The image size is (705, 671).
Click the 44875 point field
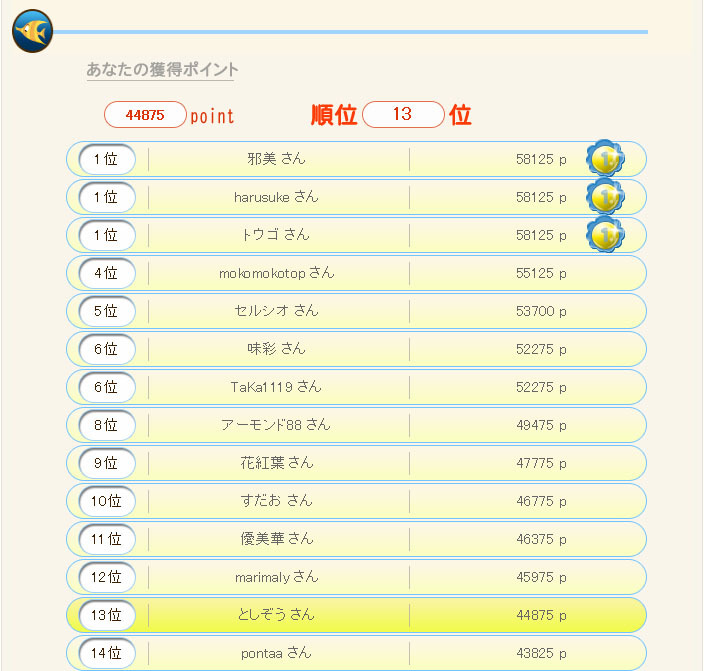[x=145, y=115]
